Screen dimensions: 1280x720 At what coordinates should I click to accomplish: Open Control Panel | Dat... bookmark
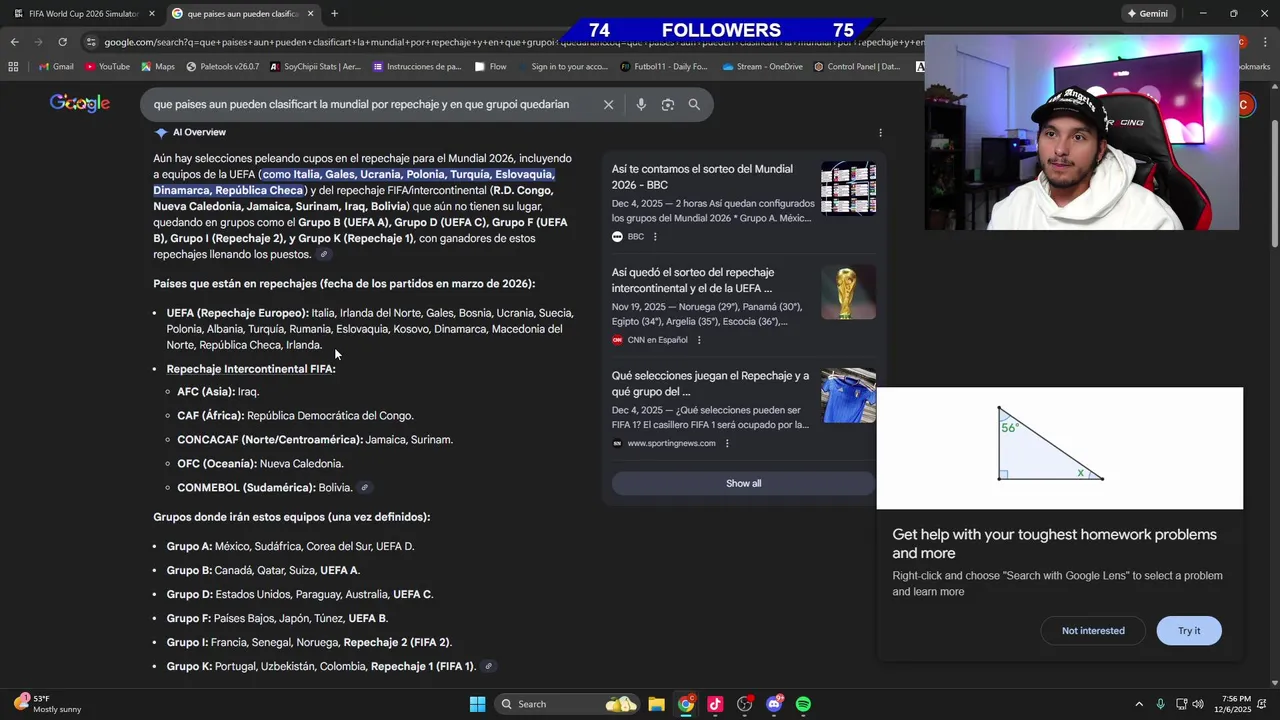pos(857,67)
